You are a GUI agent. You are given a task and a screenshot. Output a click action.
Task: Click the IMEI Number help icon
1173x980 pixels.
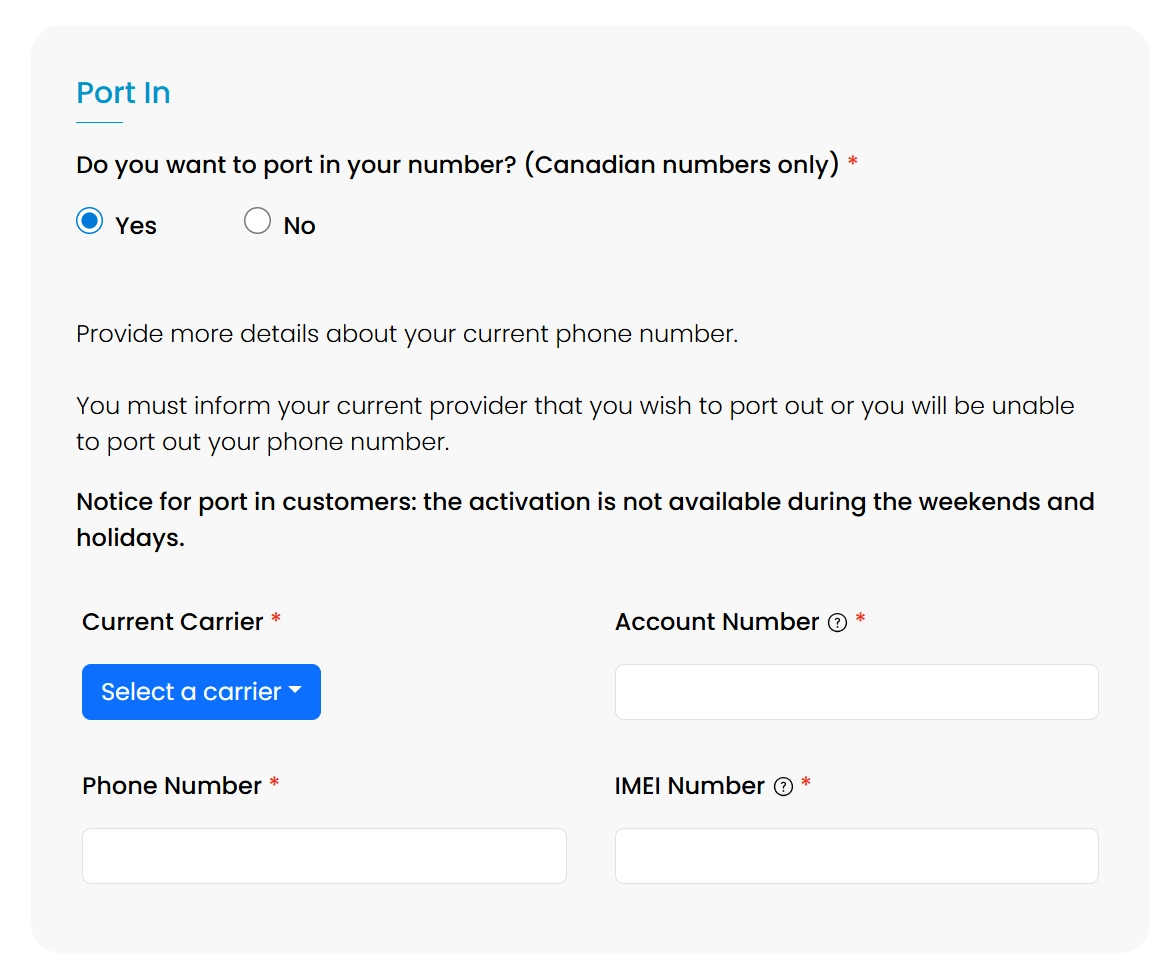(x=784, y=787)
